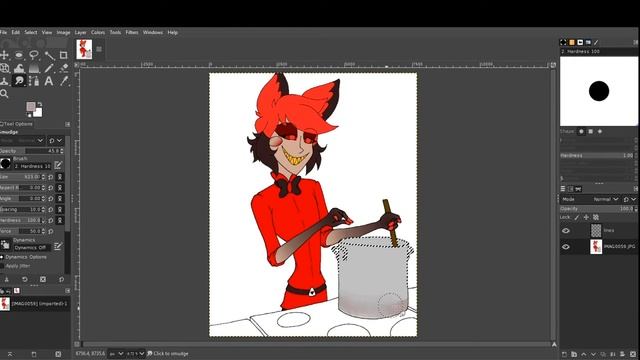The width and height of the screenshot is (640, 360).
Task: Edit the dynamics via its edit icon
Action: tap(58, 246)
